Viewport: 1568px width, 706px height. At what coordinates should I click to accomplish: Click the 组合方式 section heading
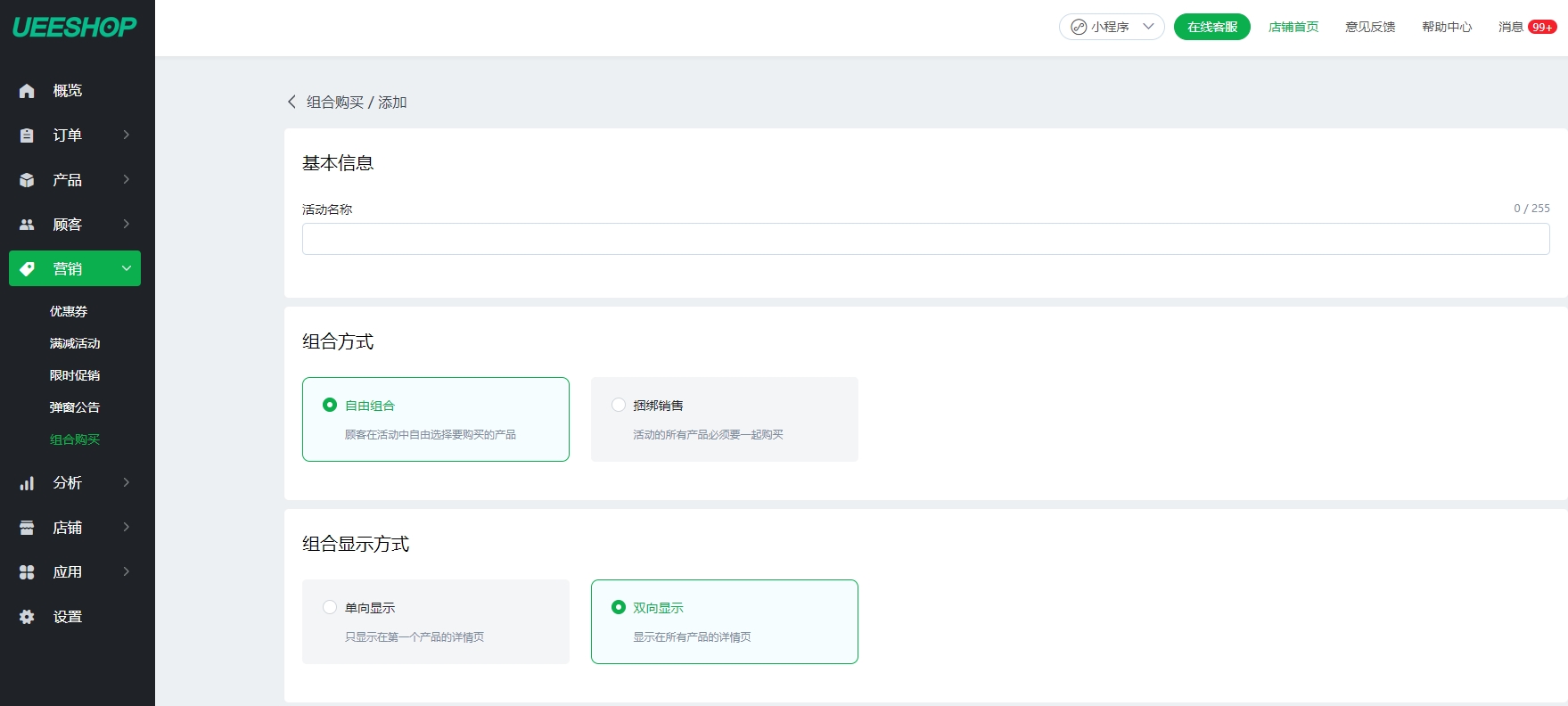click(338, 341)
